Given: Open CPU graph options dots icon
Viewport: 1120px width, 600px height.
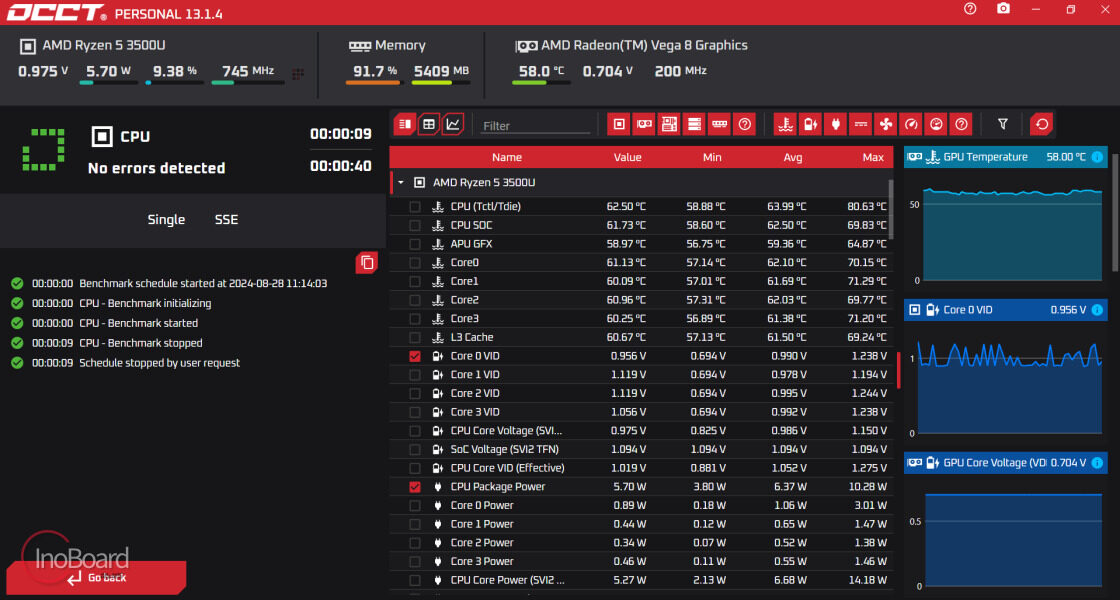Looking at the screenshot, I should pyautogui.click(x=298, y=73).
